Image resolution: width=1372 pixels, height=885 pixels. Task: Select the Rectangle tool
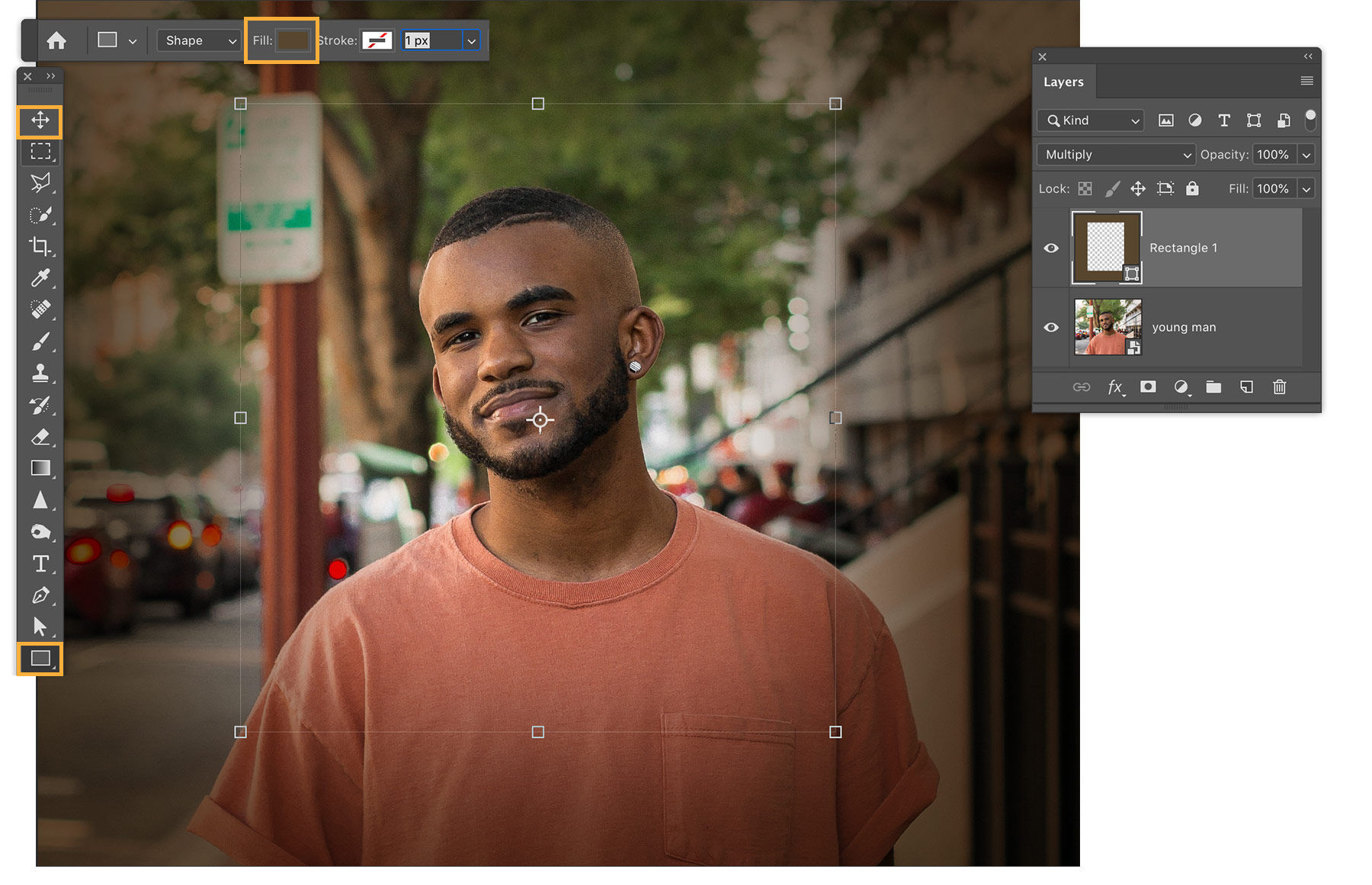click(x=40, y=659)
